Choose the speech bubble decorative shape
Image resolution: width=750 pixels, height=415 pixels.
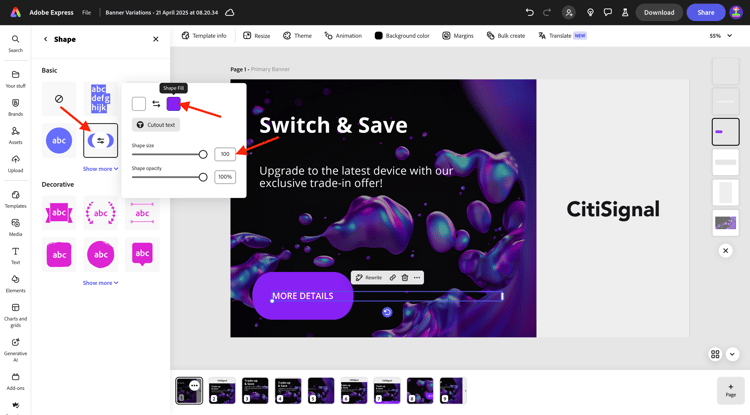click(142, 254)
